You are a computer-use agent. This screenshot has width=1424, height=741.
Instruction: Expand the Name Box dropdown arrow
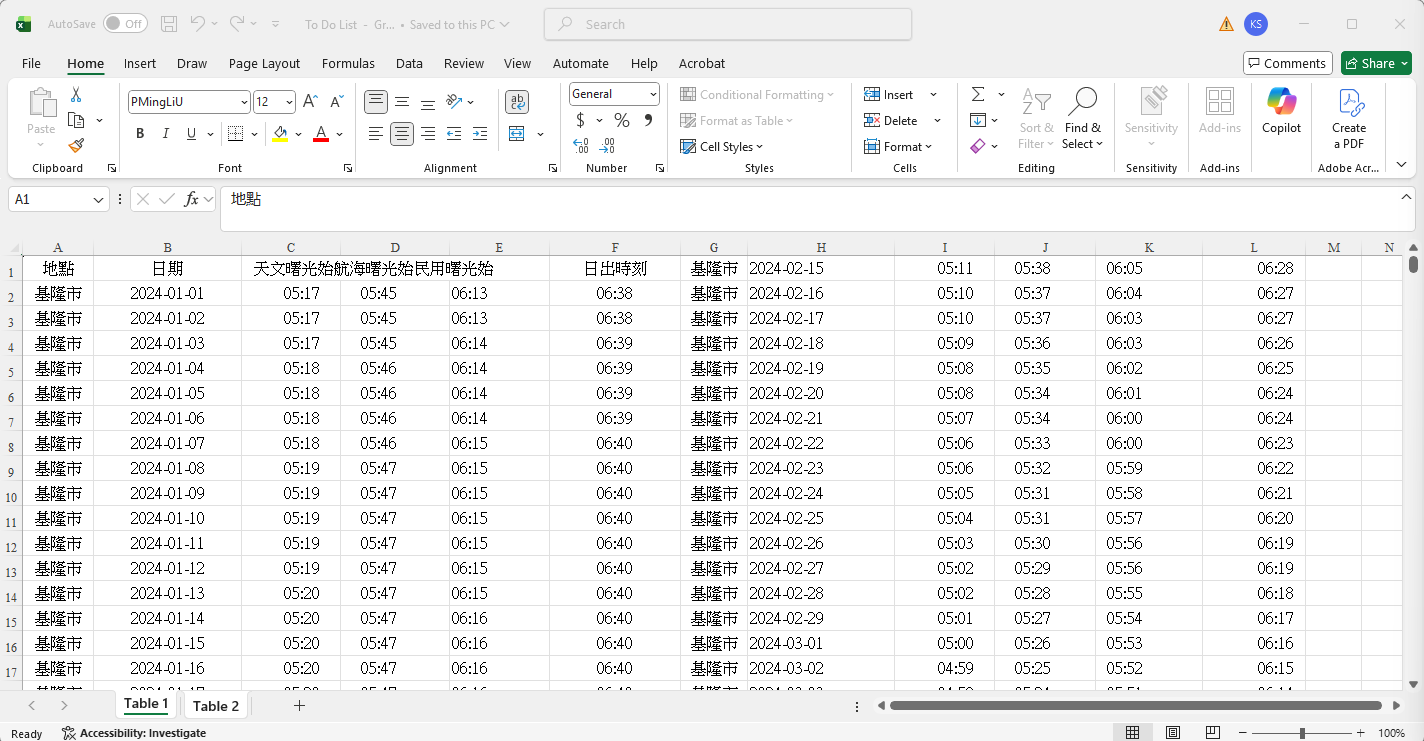click(98, 200)
